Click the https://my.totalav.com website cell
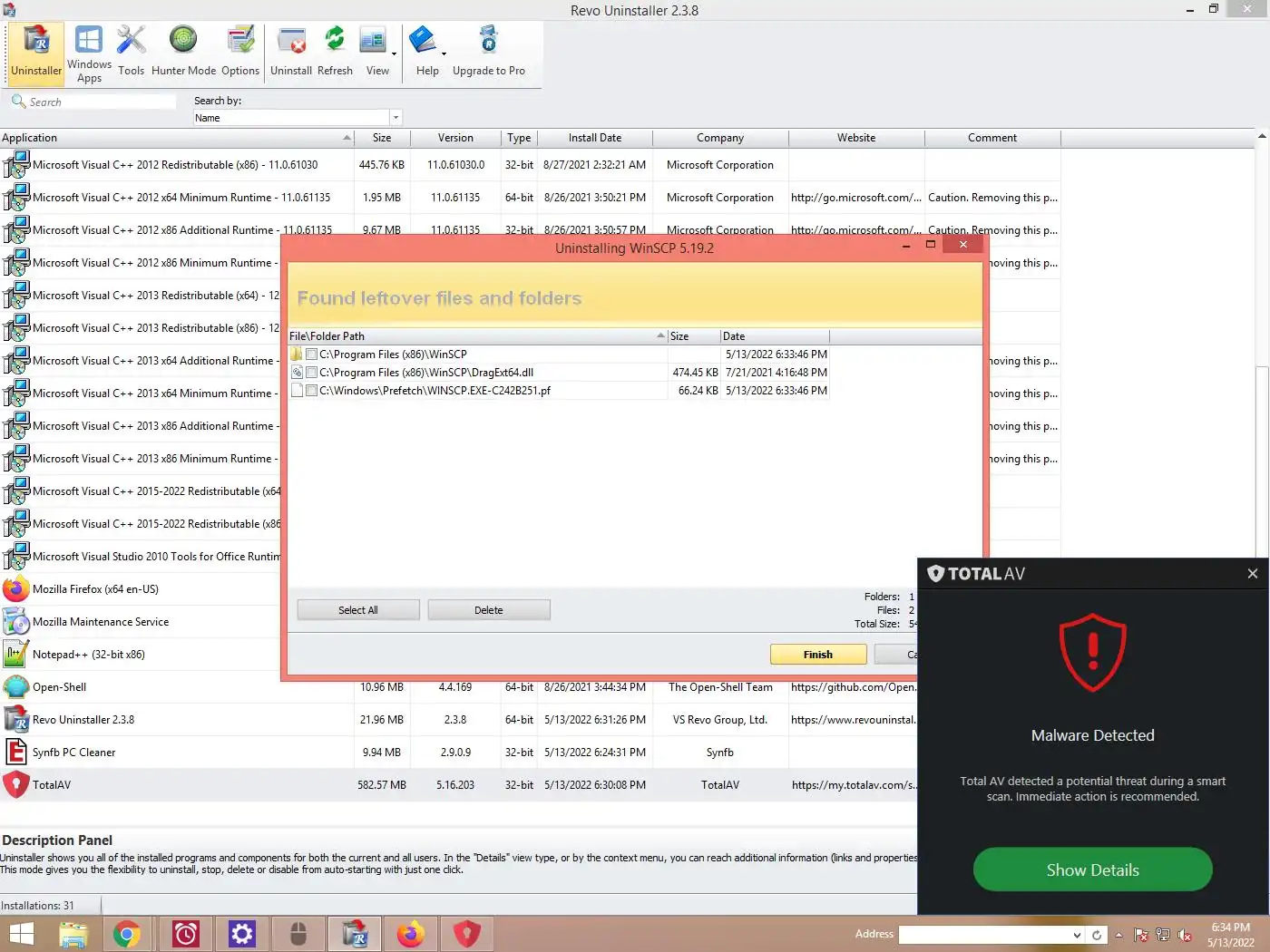 tap(854, 785)
